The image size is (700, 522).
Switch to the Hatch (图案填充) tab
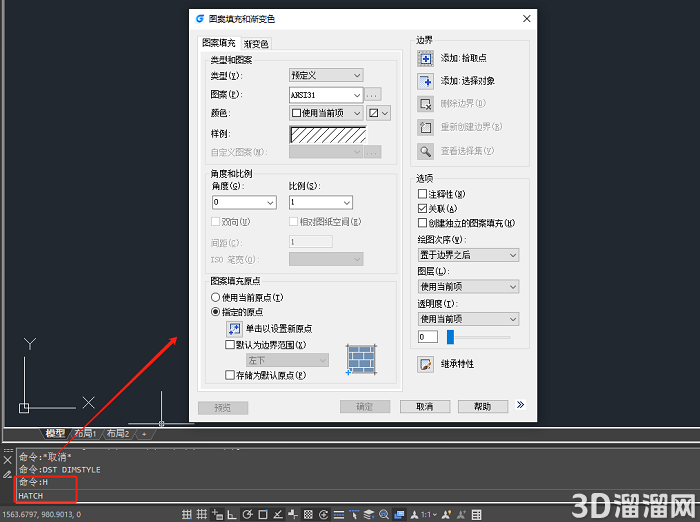[x=219, y=43]
